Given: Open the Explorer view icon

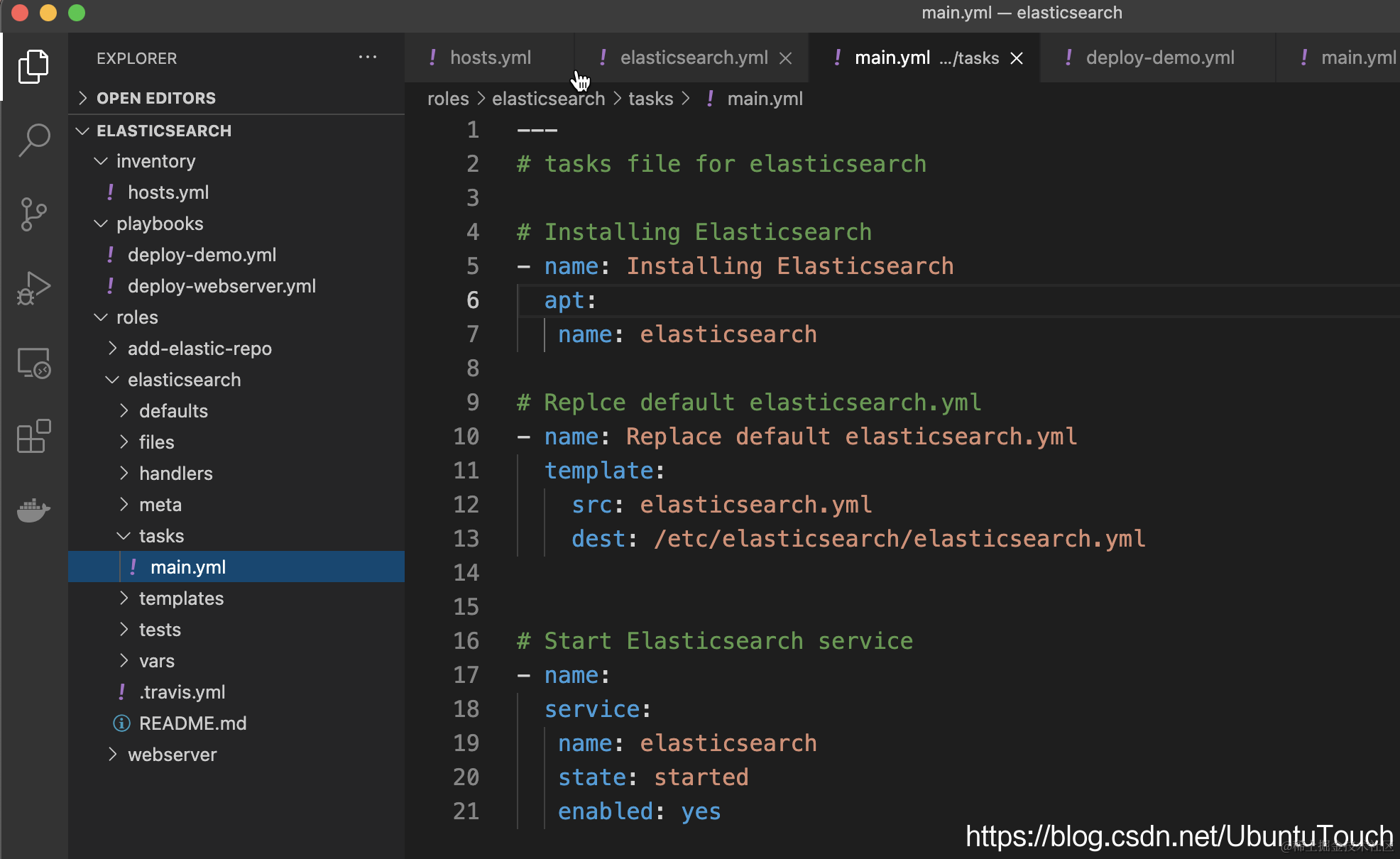Looking at the screenshot, I should point(33,67).
